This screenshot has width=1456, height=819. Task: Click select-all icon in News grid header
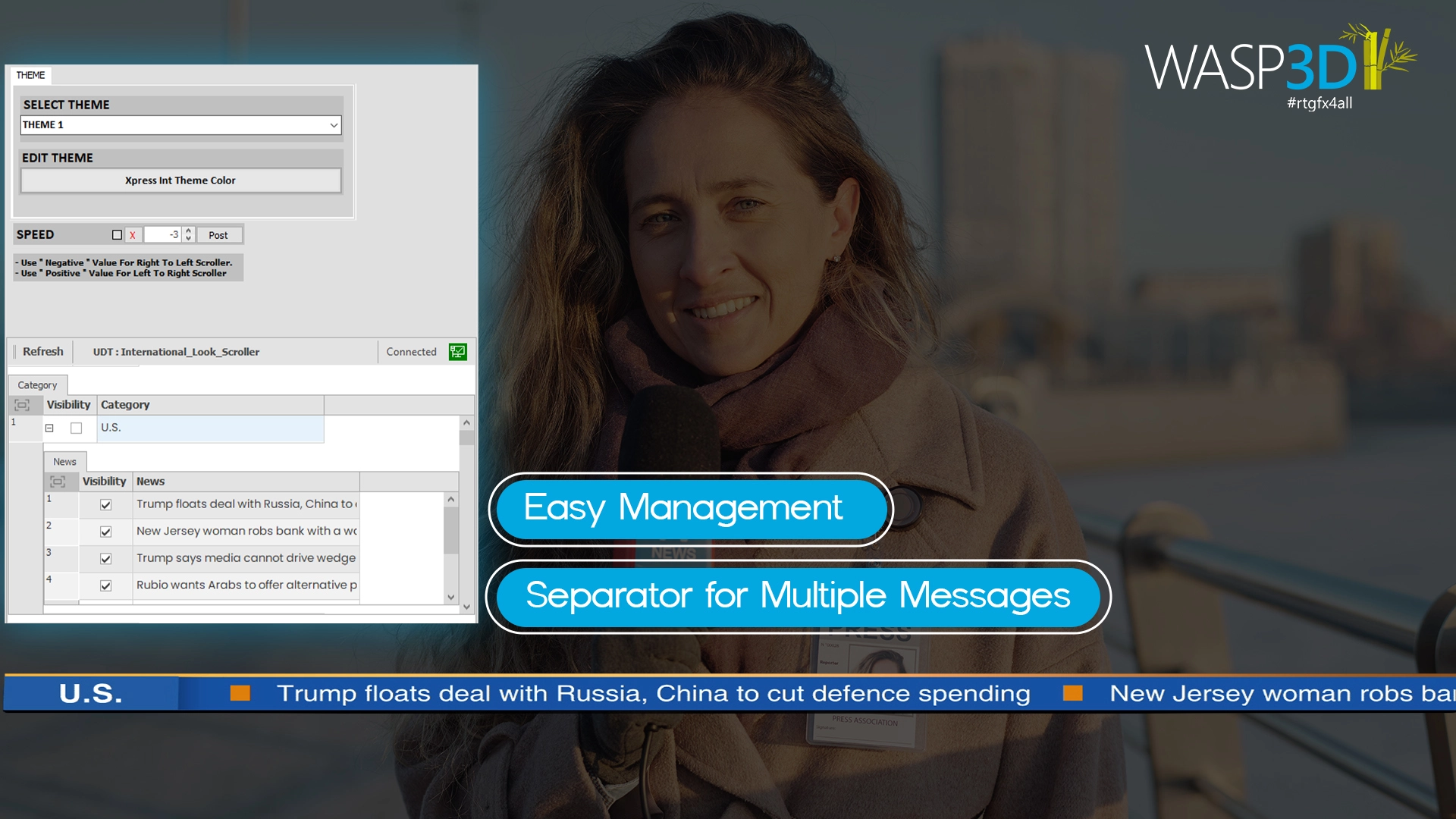pyautogui.click(x=58, y=482)
